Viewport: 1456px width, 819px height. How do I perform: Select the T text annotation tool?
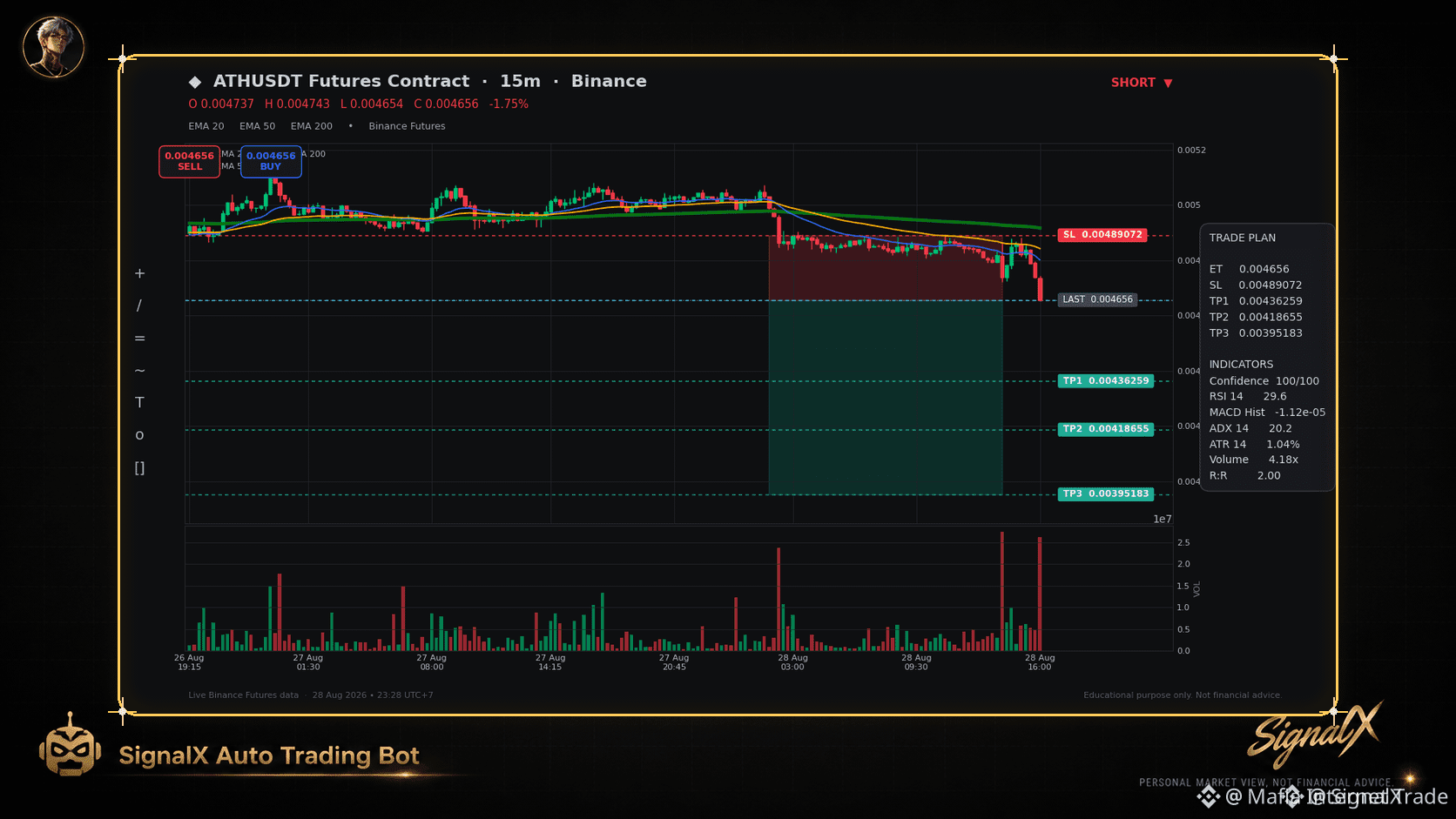(139, 402)
